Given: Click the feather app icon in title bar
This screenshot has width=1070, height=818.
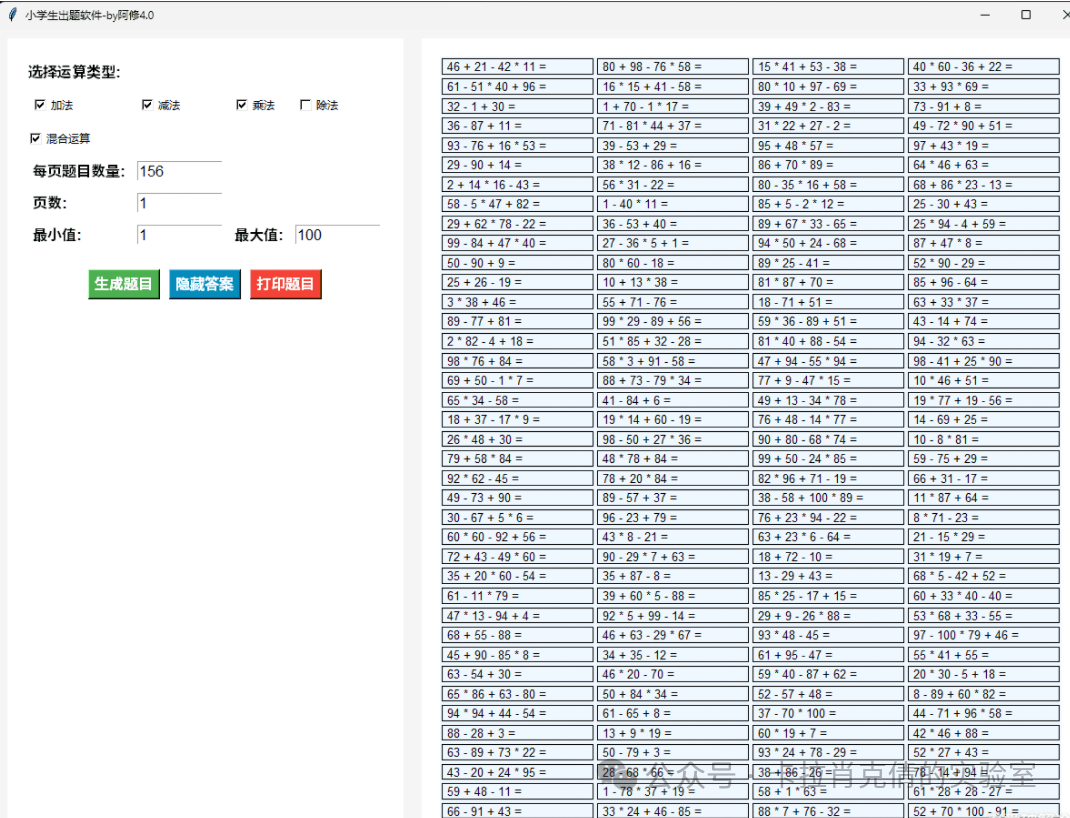Looking at the screenshot, I should [12, 15].
